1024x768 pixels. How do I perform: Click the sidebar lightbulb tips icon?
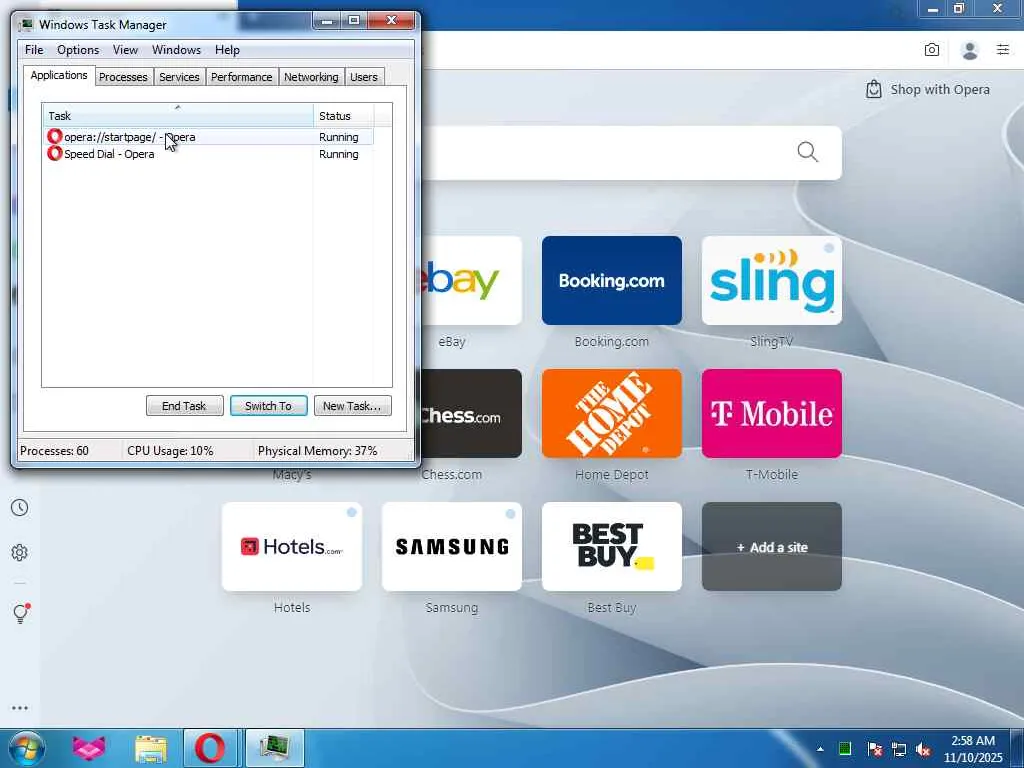[x=20, y=613]
